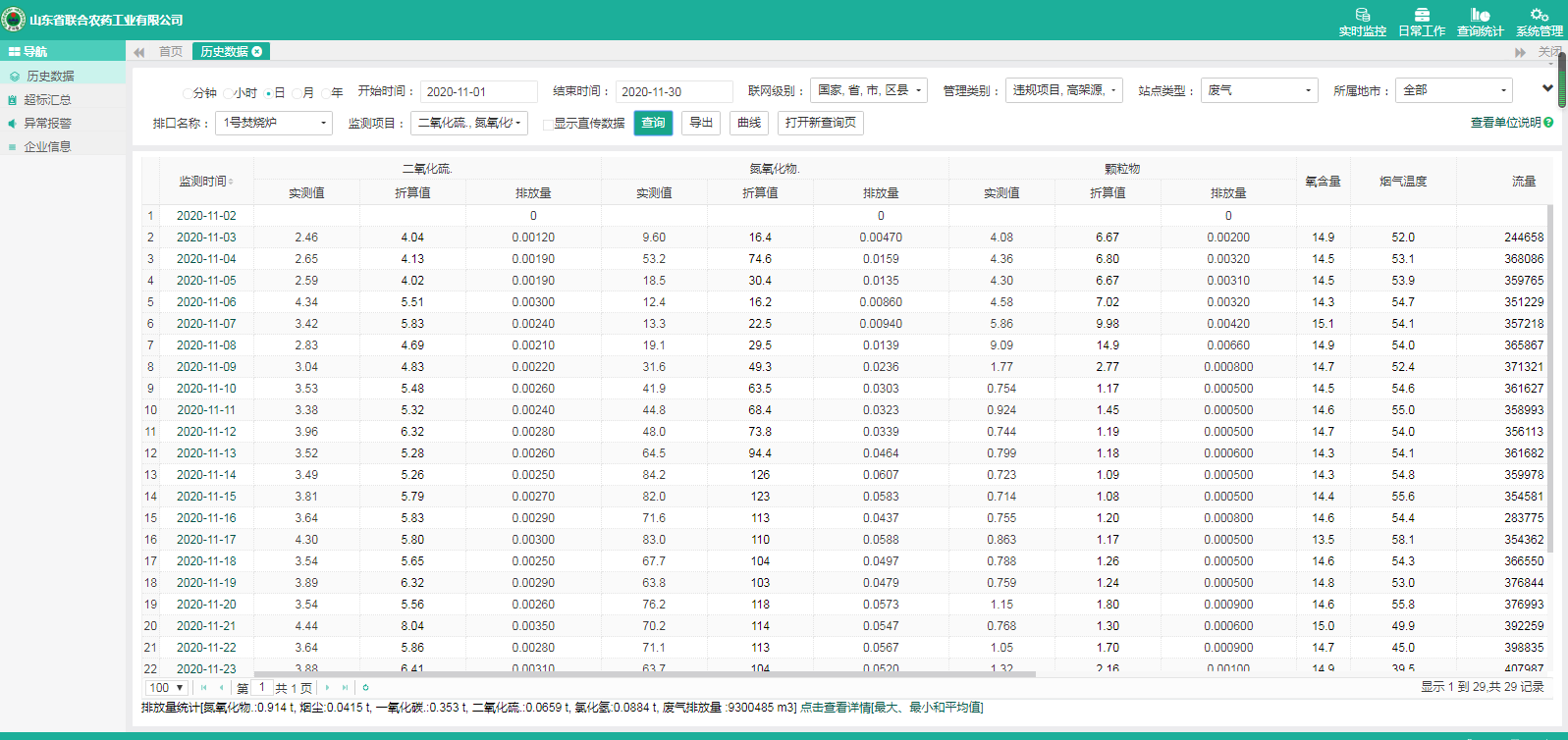
Task: Click the 开始时间 start date input field
Action: coord(478,91)
